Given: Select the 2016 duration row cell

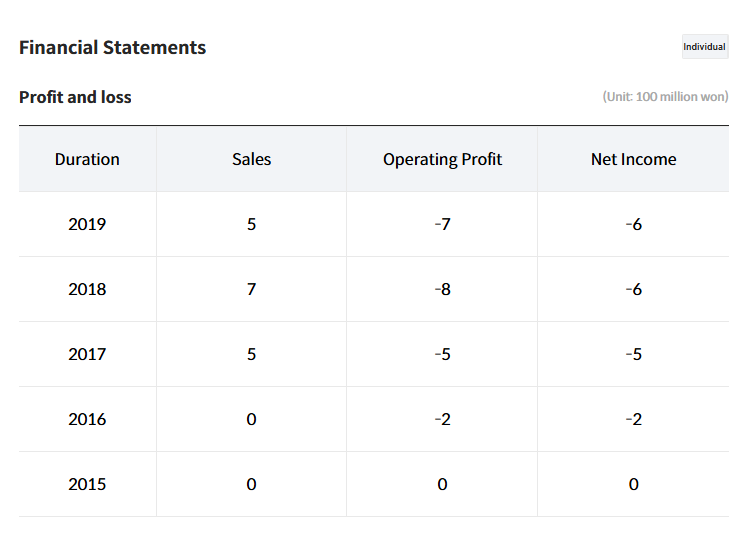Looking at the screenshot, I should 87,419.
